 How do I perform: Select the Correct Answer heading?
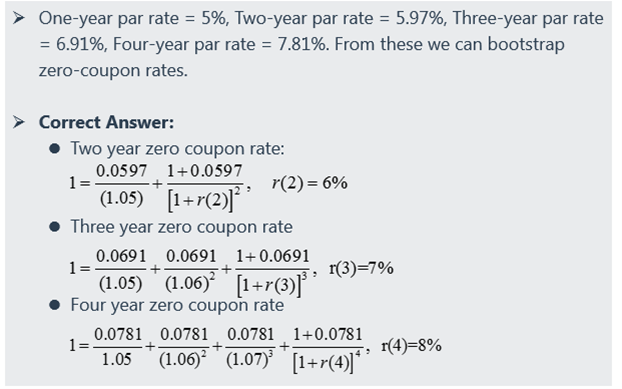[106, 122]
